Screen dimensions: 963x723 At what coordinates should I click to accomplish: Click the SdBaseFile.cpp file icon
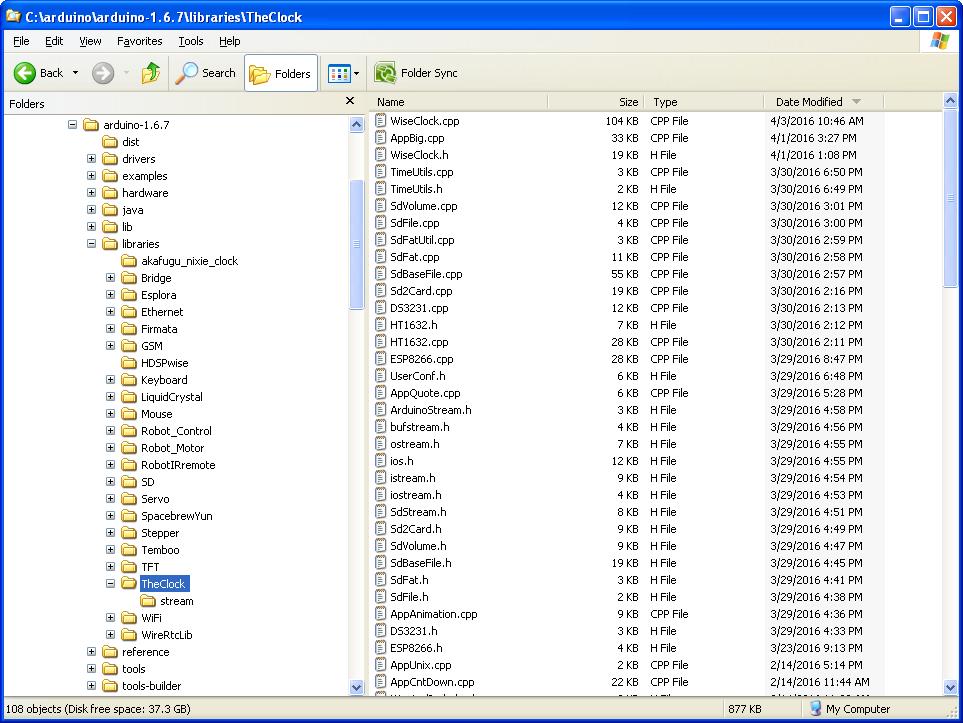click(381, 274)
